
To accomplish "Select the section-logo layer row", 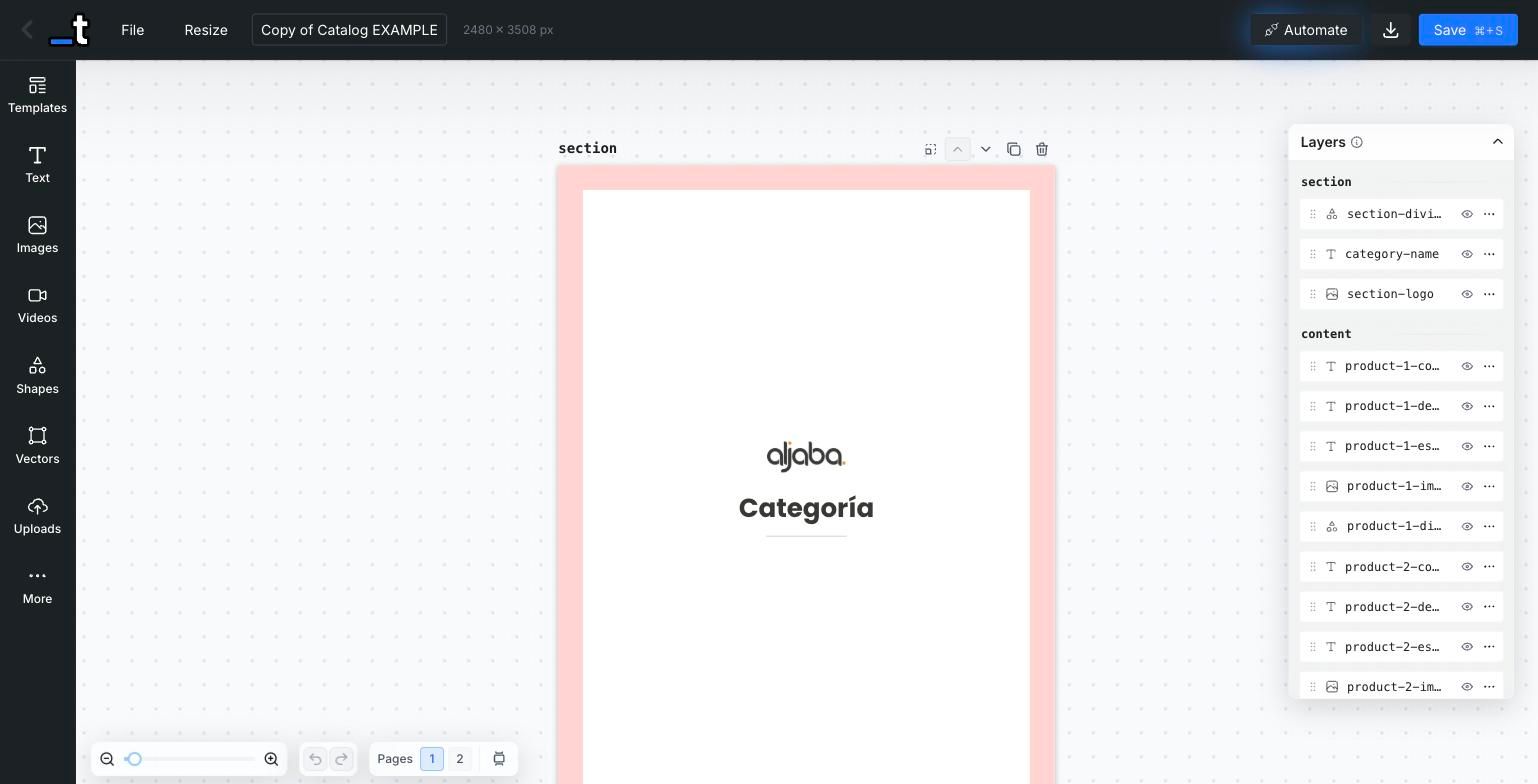I will pyautogui.click(x=1401, y=294).
